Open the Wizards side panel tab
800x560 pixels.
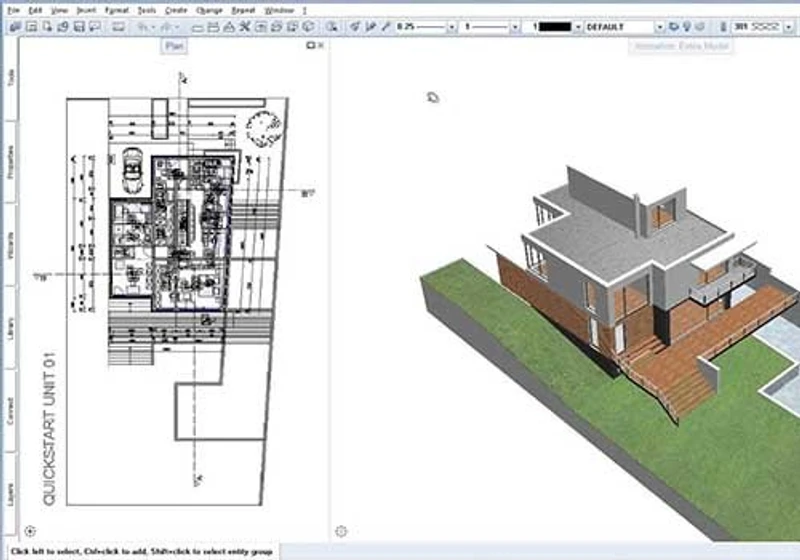tap(11, 245)
